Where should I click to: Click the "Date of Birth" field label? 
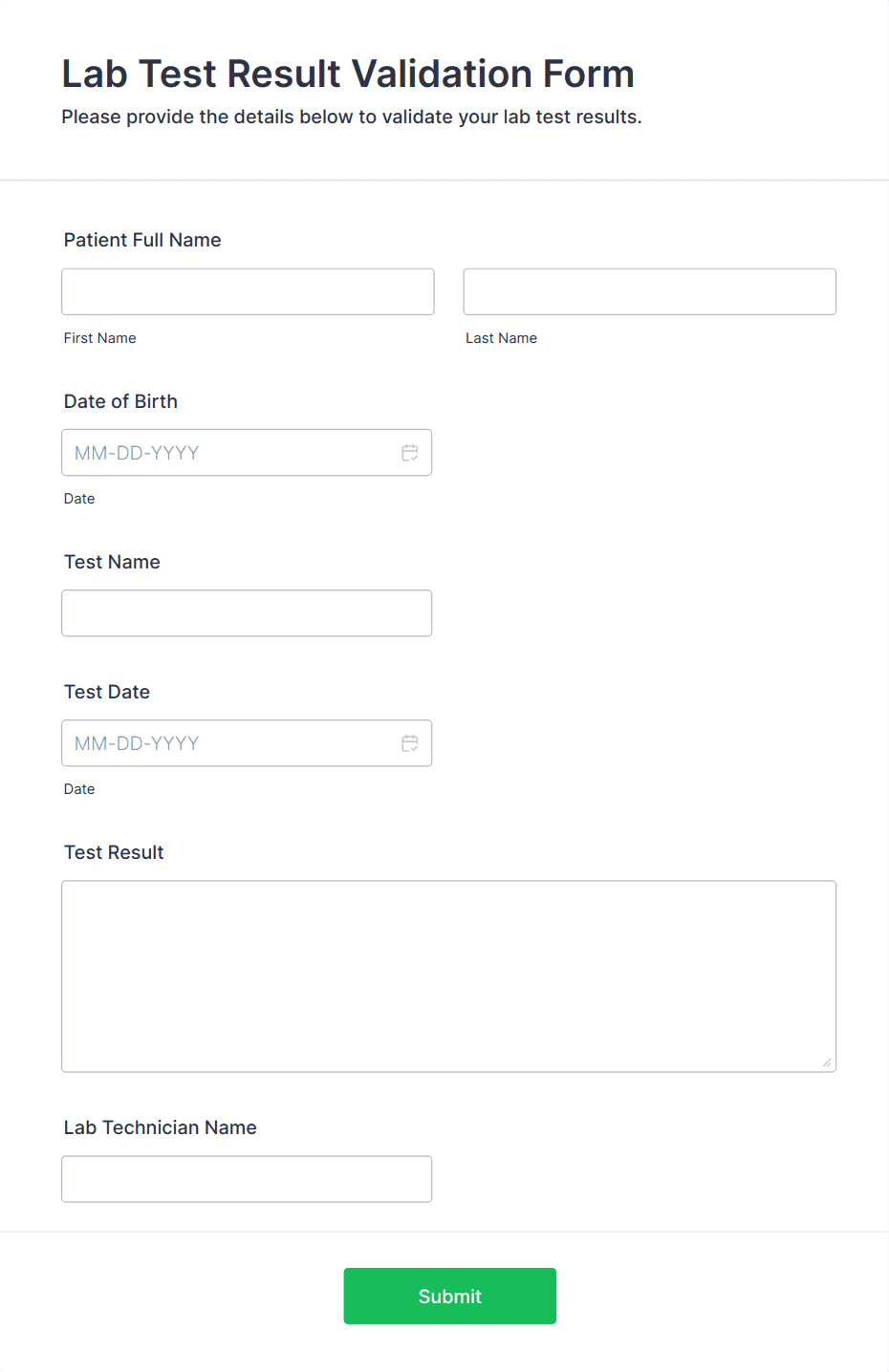tap(120, 401)
